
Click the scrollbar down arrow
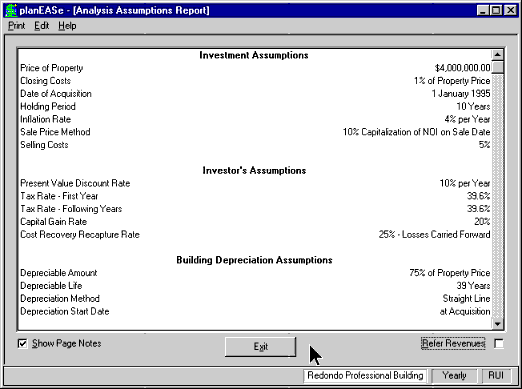(497, 324)
